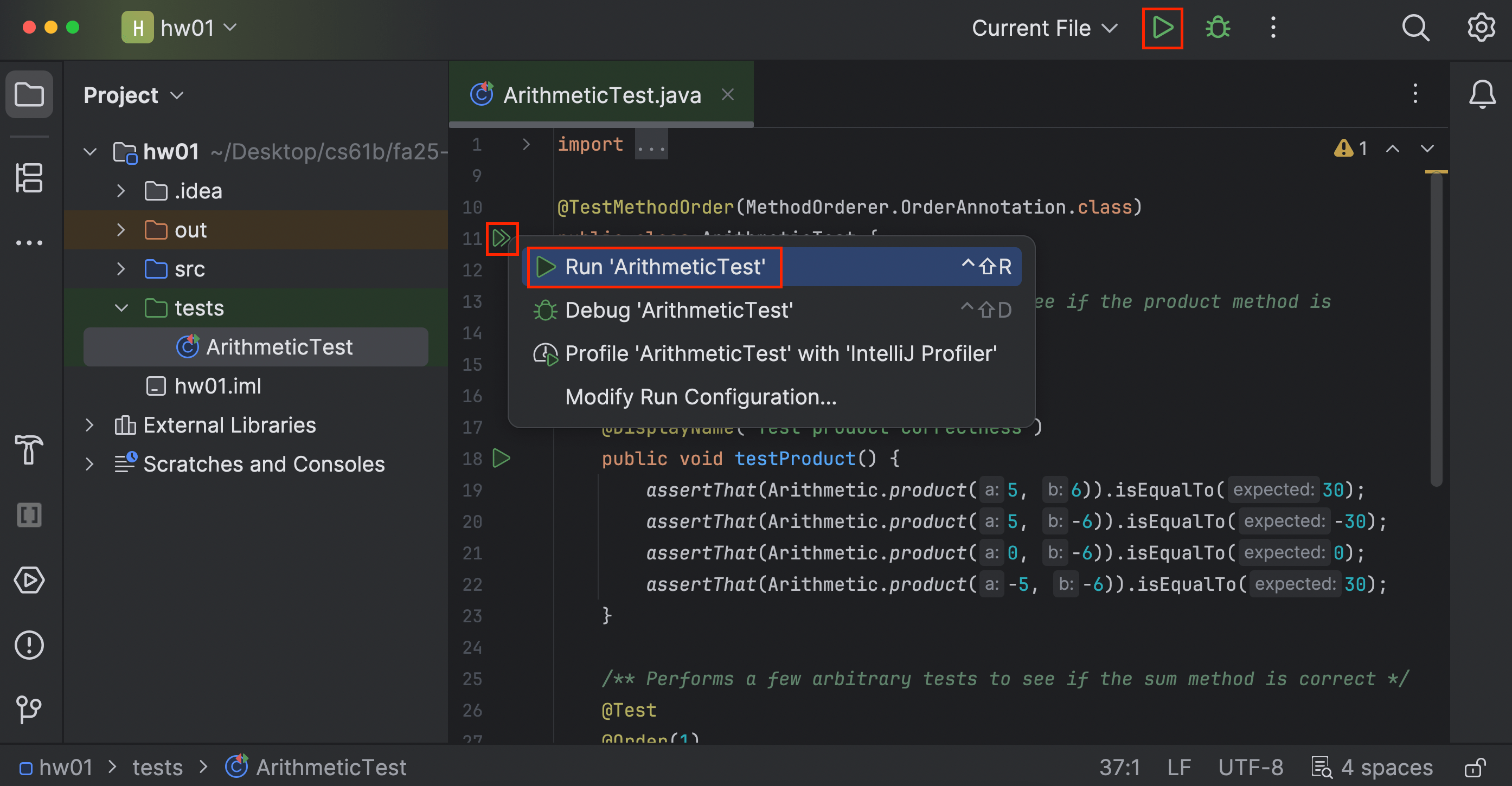This screenshot has width=1512, height=786.
Task: Open the Structure tool window icon
Action: [29, 178]
